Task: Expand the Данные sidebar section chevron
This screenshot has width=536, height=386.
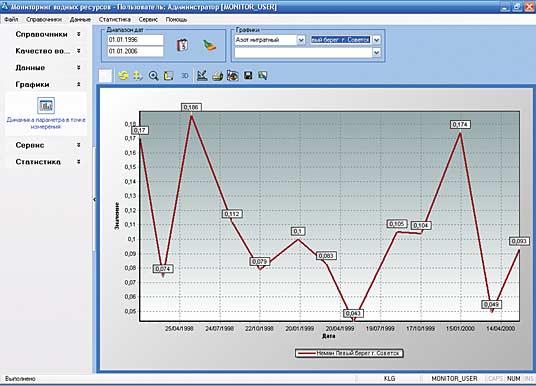Action: coord(79,68)
